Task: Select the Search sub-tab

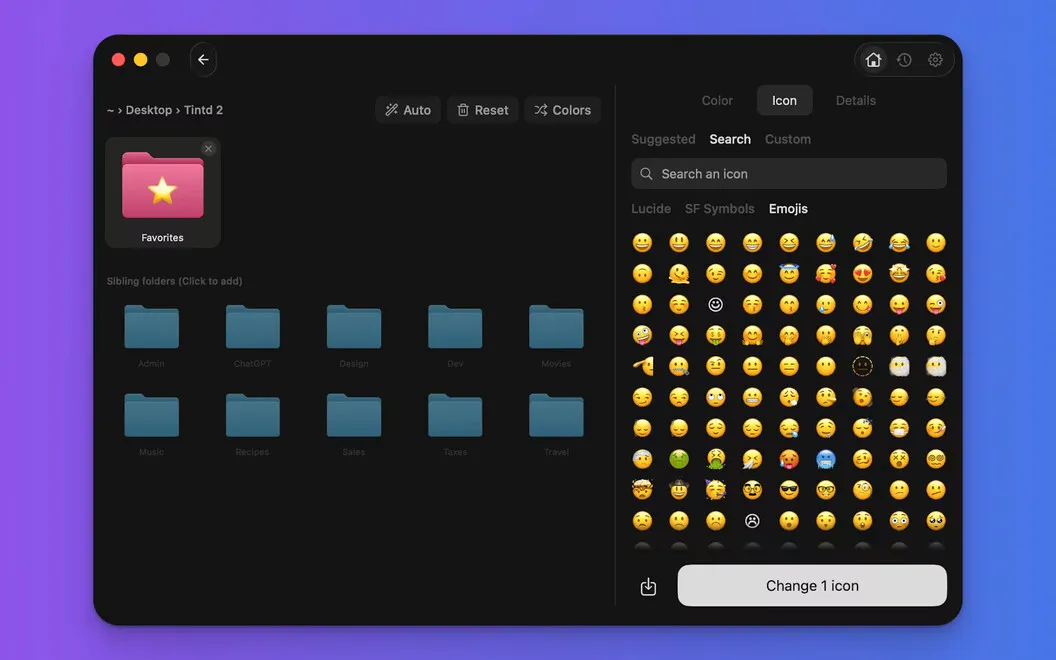Action: [729, 139]
